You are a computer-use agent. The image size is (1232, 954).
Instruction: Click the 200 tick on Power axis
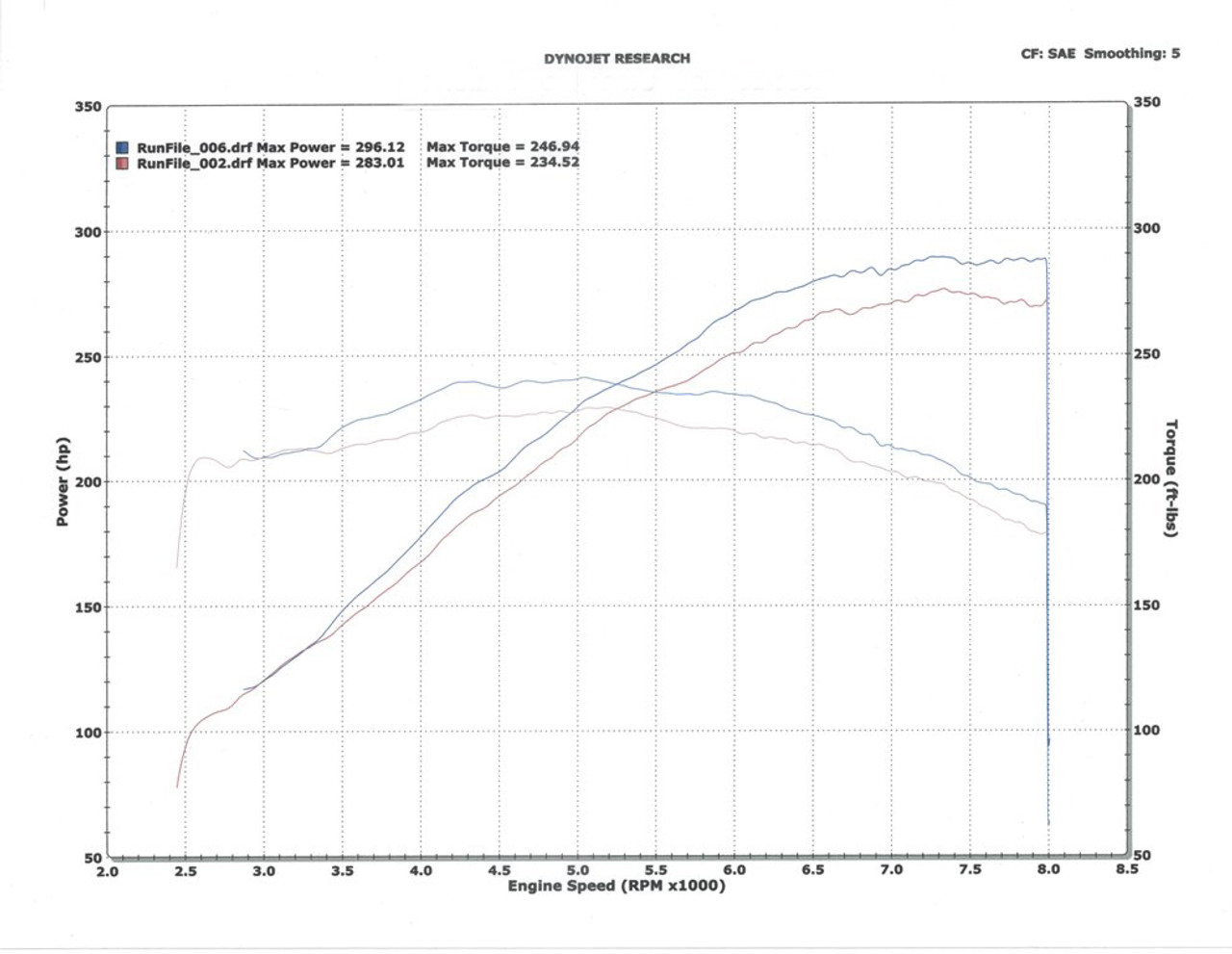88,481
